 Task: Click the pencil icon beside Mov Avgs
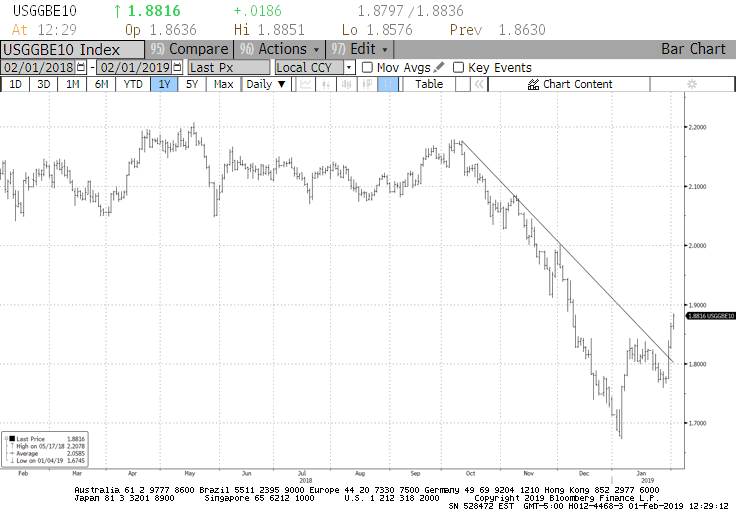click(x=439, y=67)
